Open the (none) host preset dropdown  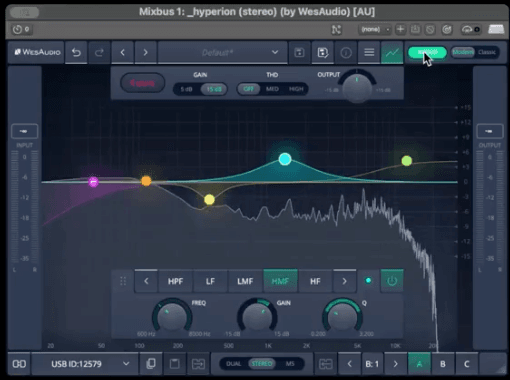(375, 30)
